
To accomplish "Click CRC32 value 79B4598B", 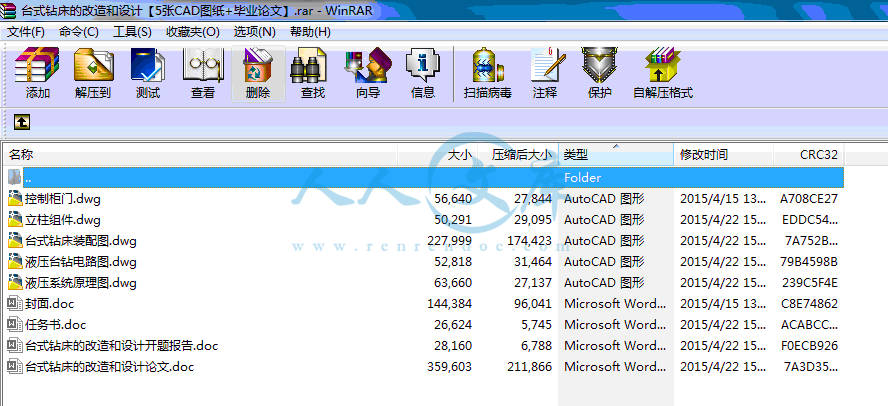I will (x=809, y=262).
